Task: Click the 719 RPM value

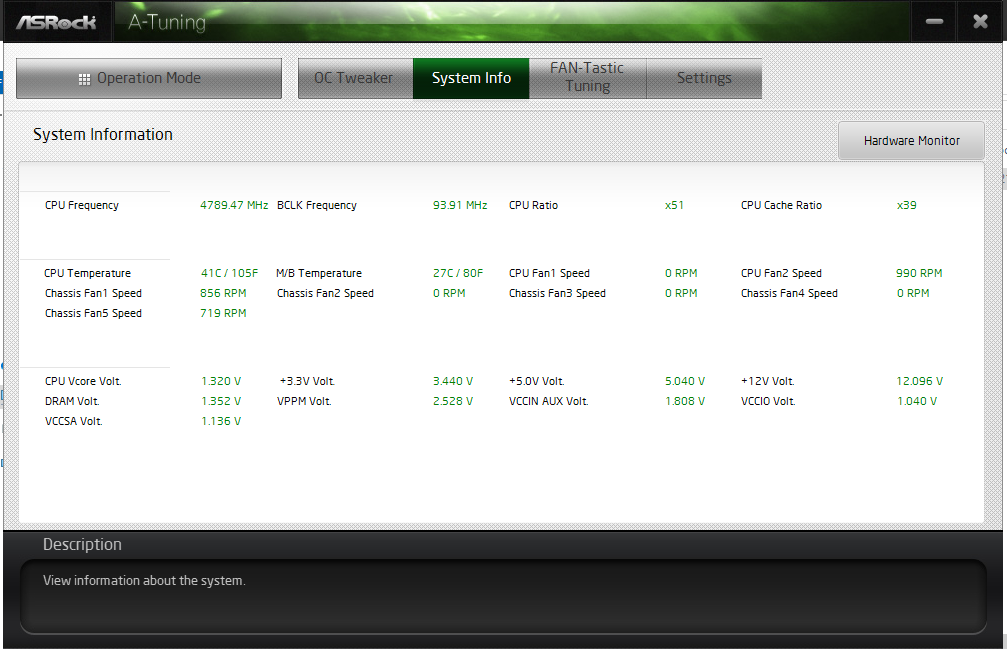Action: (223, 313)
